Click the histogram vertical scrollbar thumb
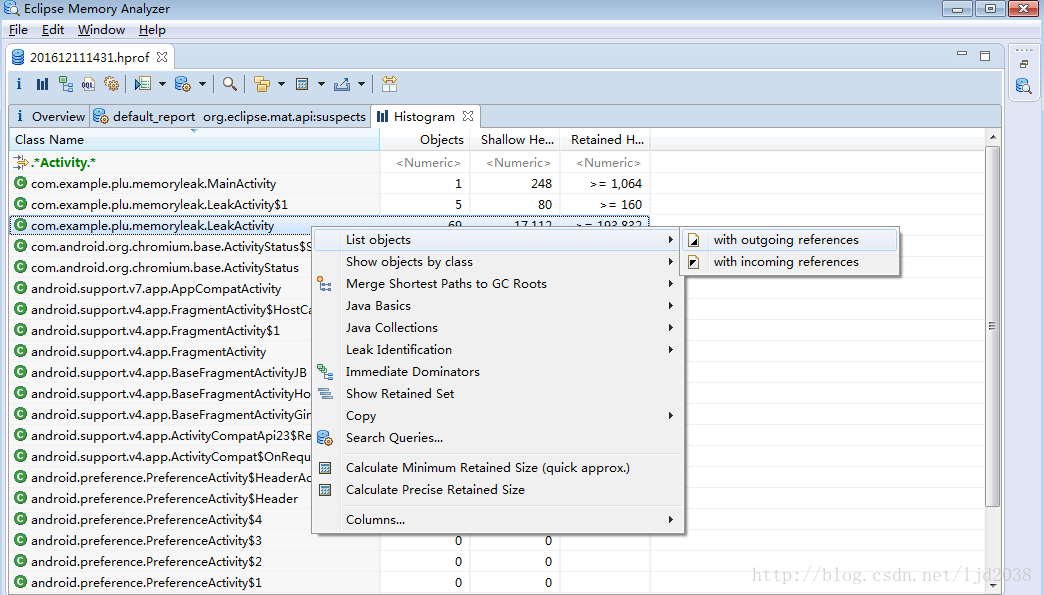The width and height of the screenshot is (1044, 595). coord(992,326)
